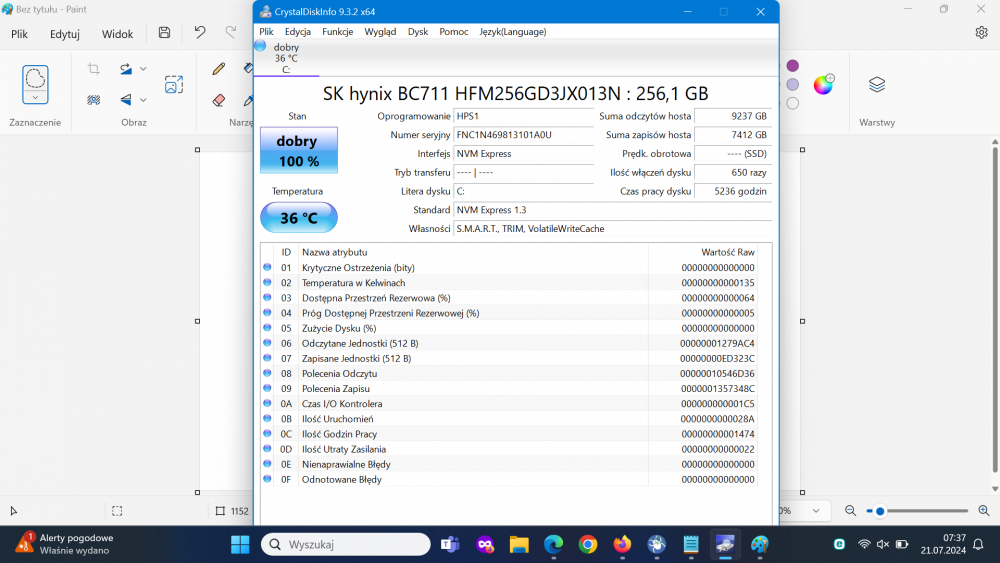Image resolution: width=1000 pixels, height=563 pixels.
Task: Open the Funkcje menu in CrystalDiskInfo
Action: [x=337, y=32]
